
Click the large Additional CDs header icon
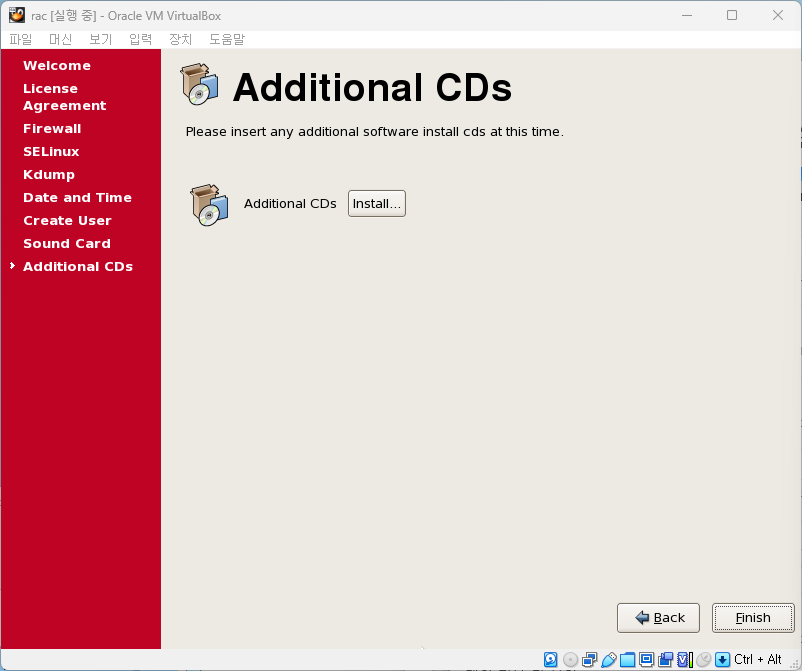200,84
